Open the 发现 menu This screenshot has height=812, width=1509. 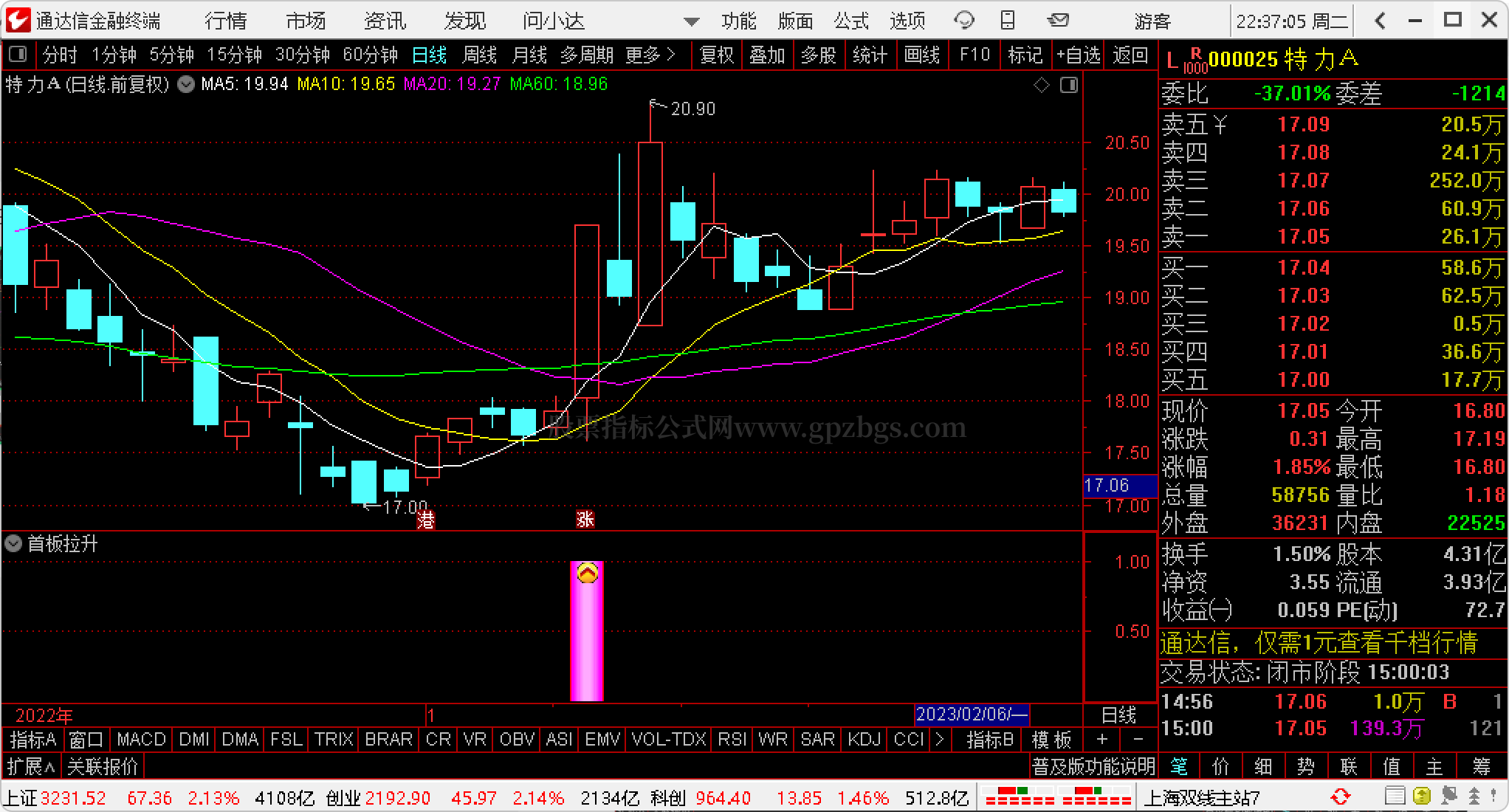tap(465, 21)
